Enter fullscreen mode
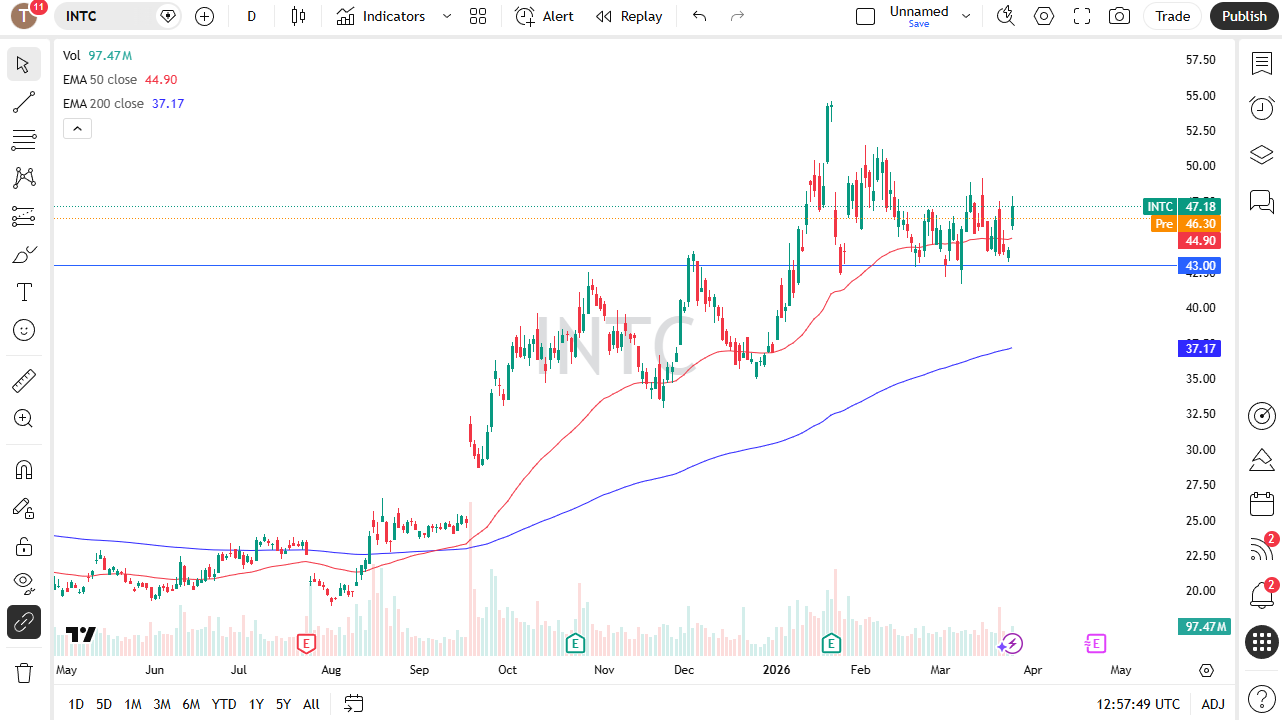This screenshot has width=1282, height=720. 1082,16
